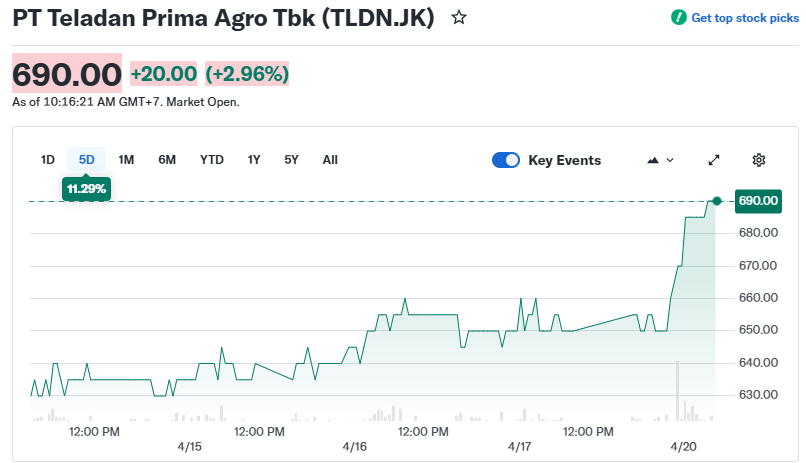Select the 1Y time range

(x=254, y=160)
